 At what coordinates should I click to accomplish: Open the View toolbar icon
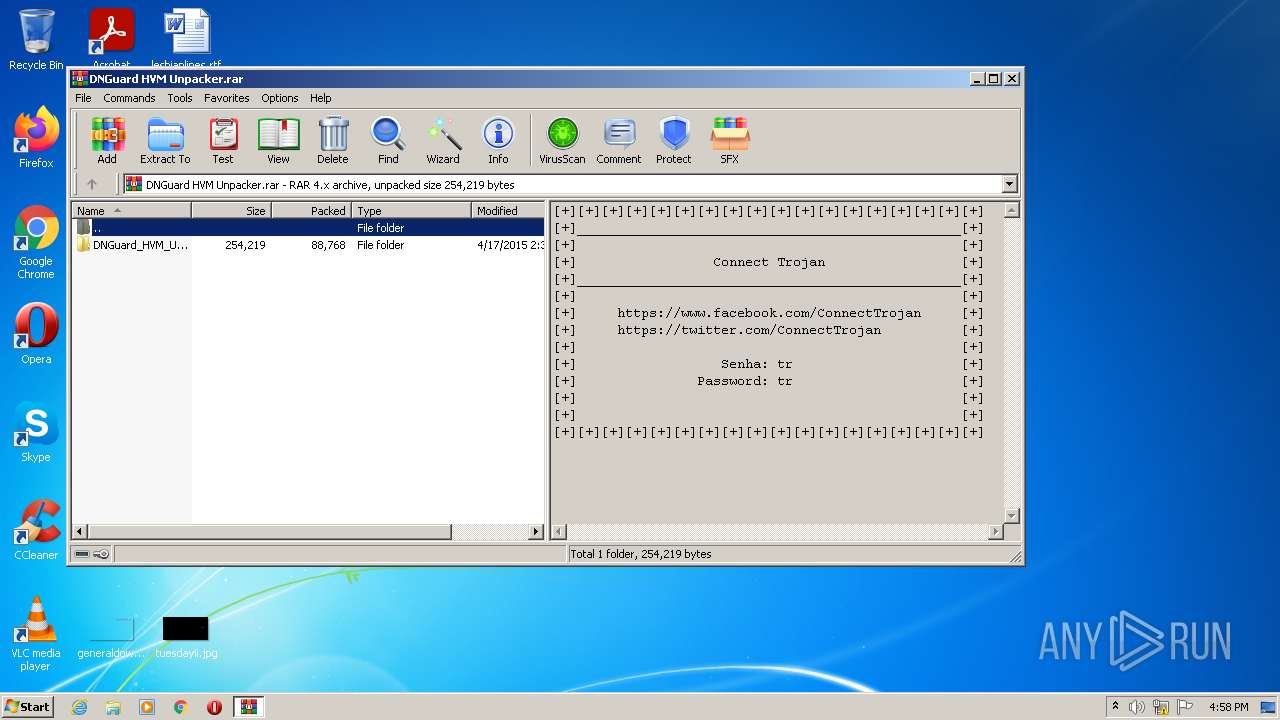pos(278,140)
